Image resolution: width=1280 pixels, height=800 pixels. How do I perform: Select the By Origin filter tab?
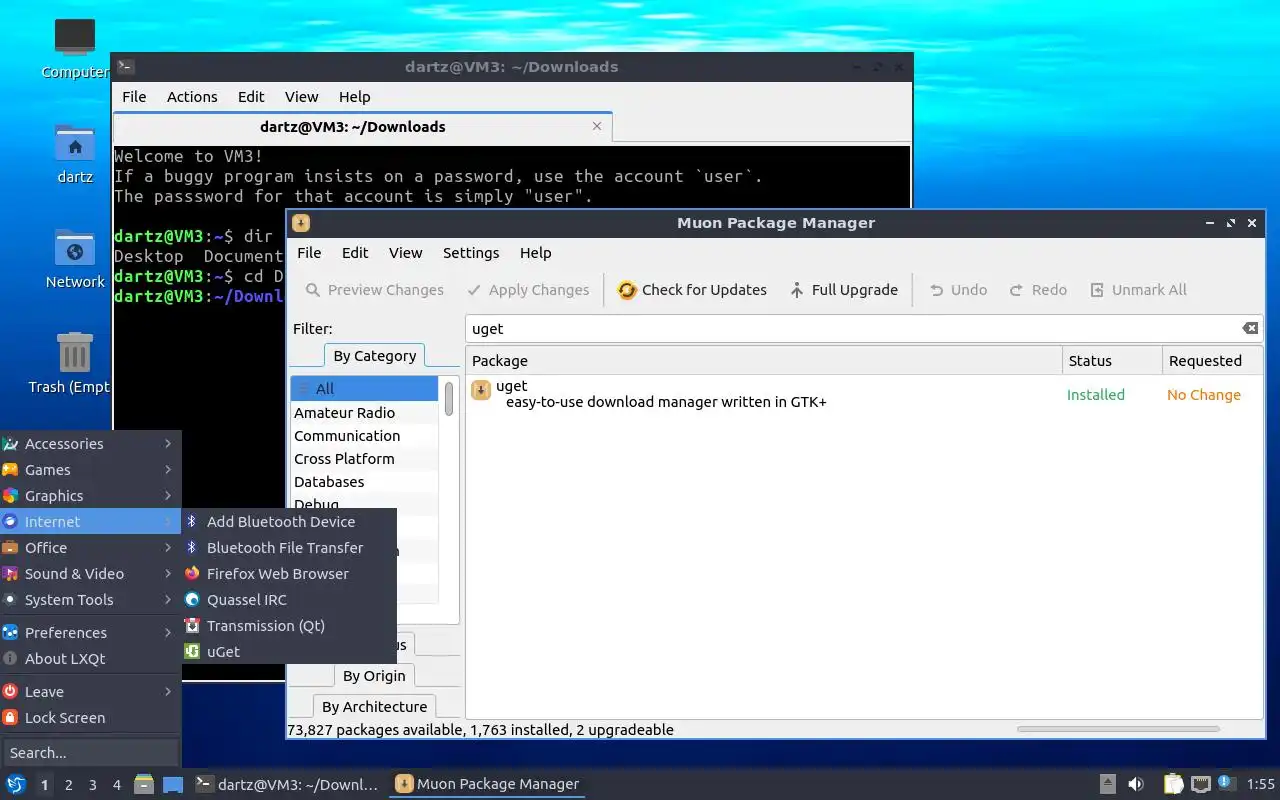click(374, 676)
